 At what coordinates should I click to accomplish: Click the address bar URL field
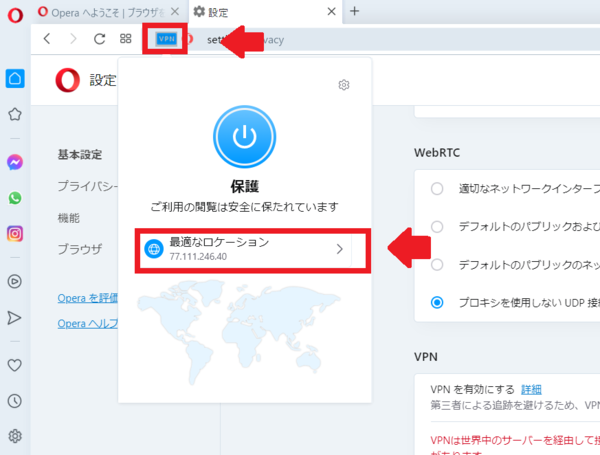click(x=390, y=40)
